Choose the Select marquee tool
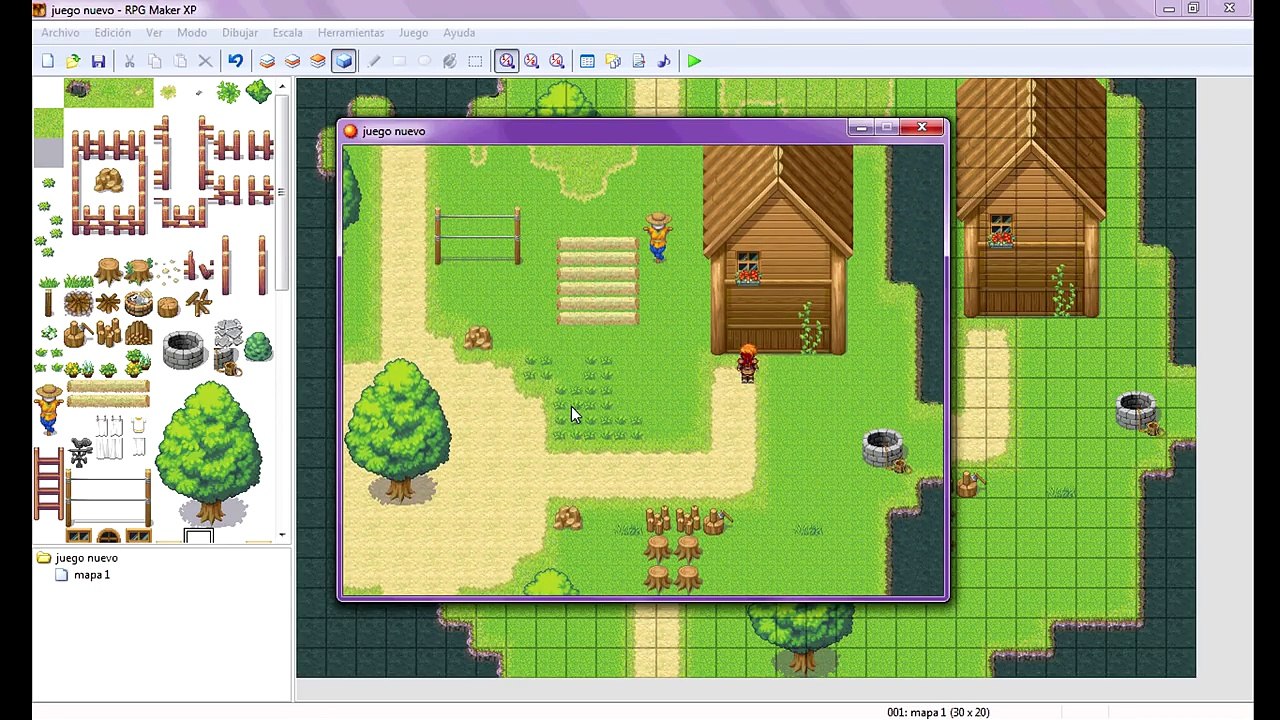Screen dimensions: 1280x720 tap(475, 61)
